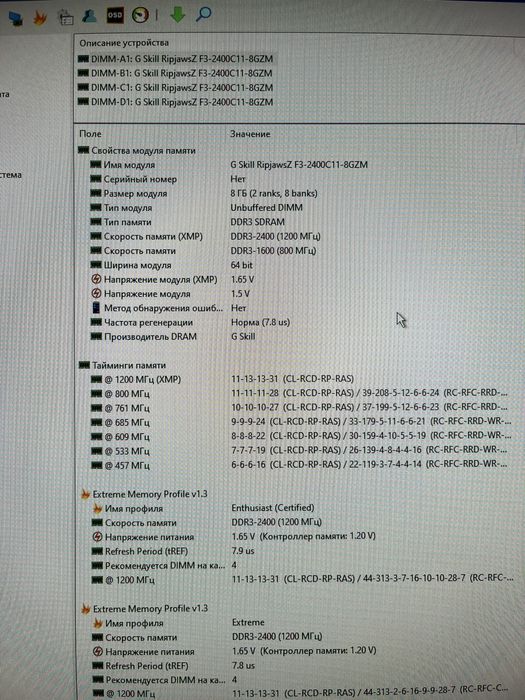Click the Enthusiast (Certified) value
Image resolution: width=525 pixels, height=700 pixels.
pyautogui.click(x=273, y=508)
